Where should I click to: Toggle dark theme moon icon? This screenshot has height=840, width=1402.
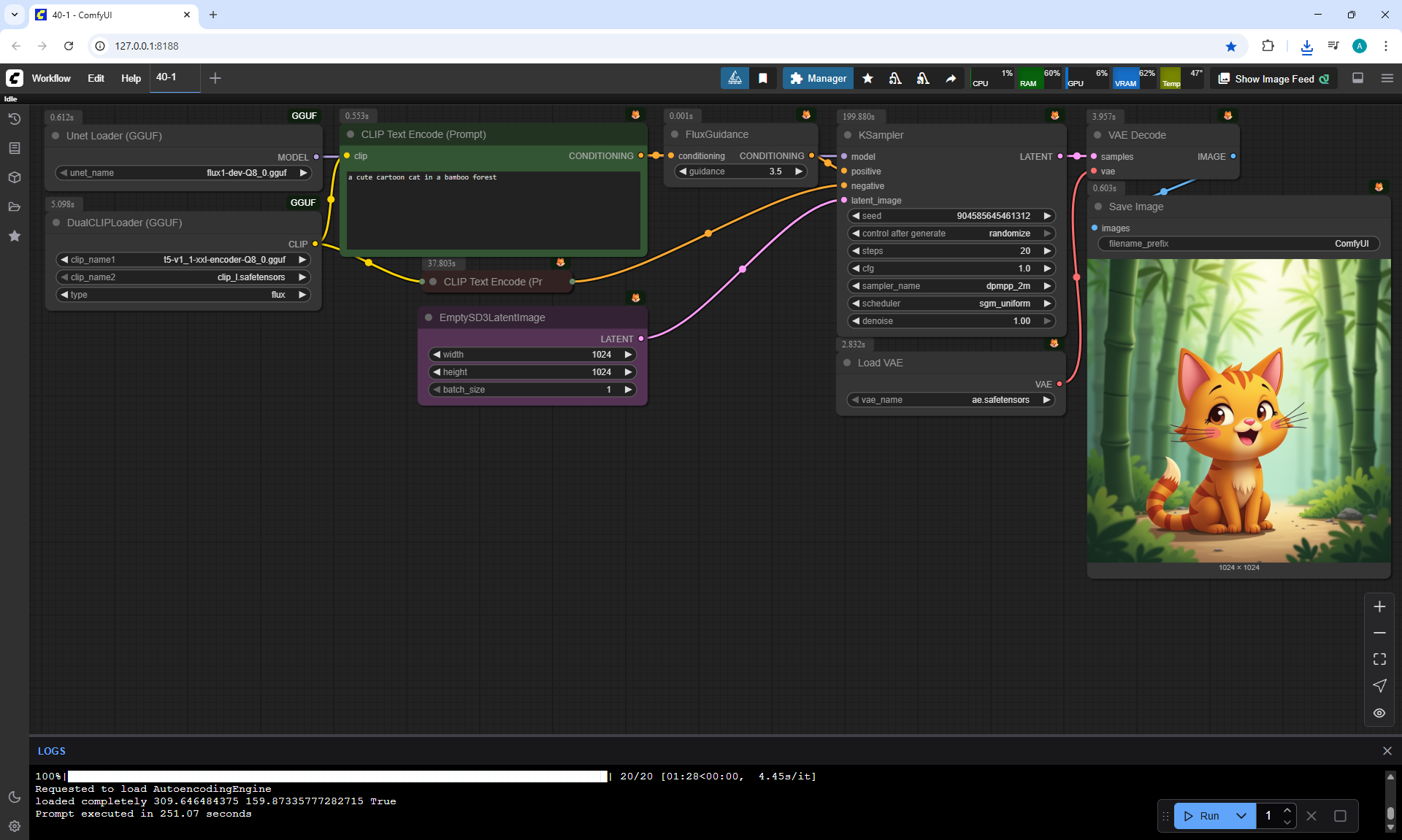(15, 797)
